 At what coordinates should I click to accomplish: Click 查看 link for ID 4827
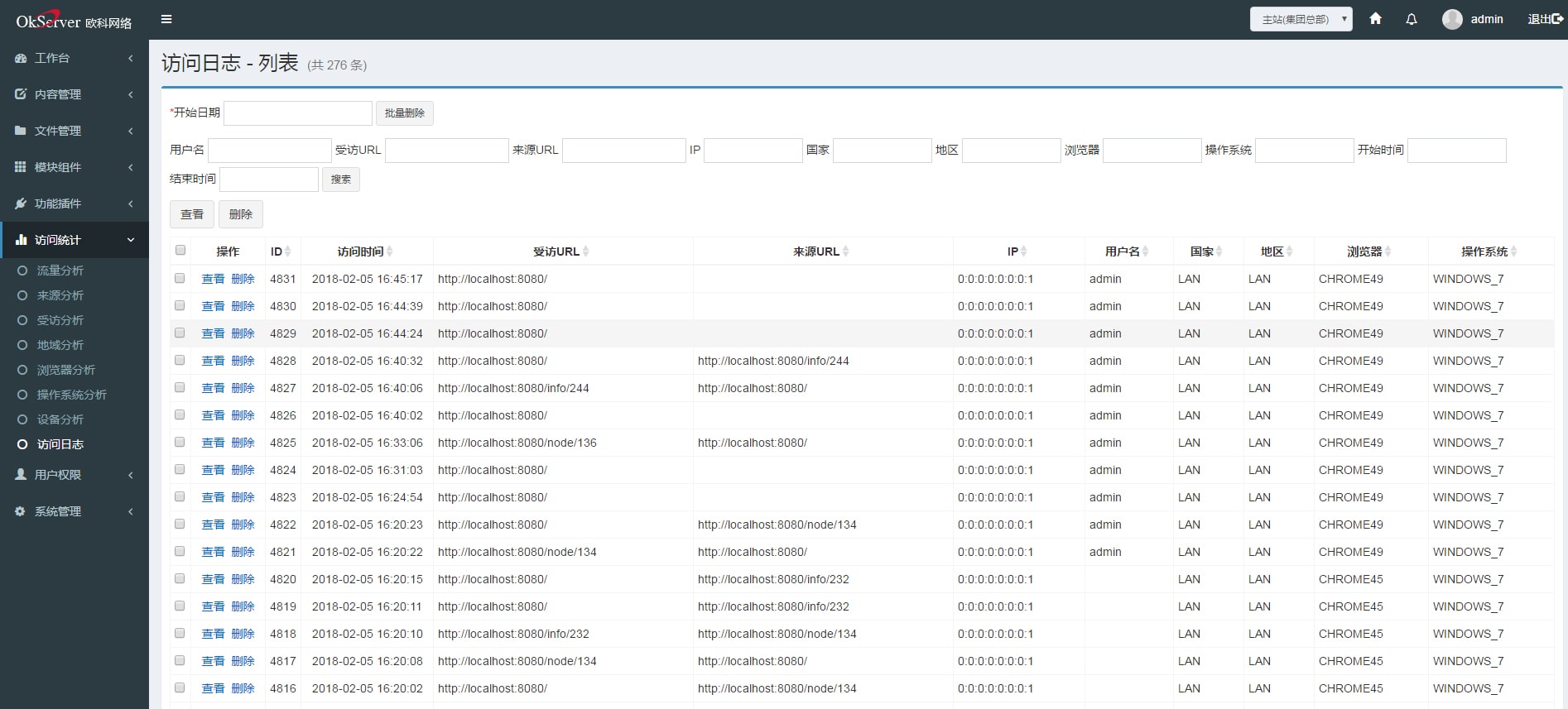coord(213,388)
